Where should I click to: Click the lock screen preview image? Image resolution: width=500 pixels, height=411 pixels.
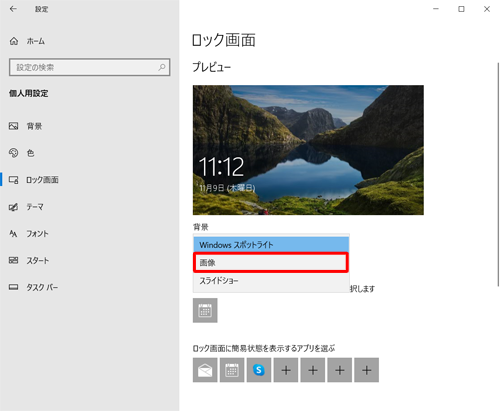click(308, 150)
